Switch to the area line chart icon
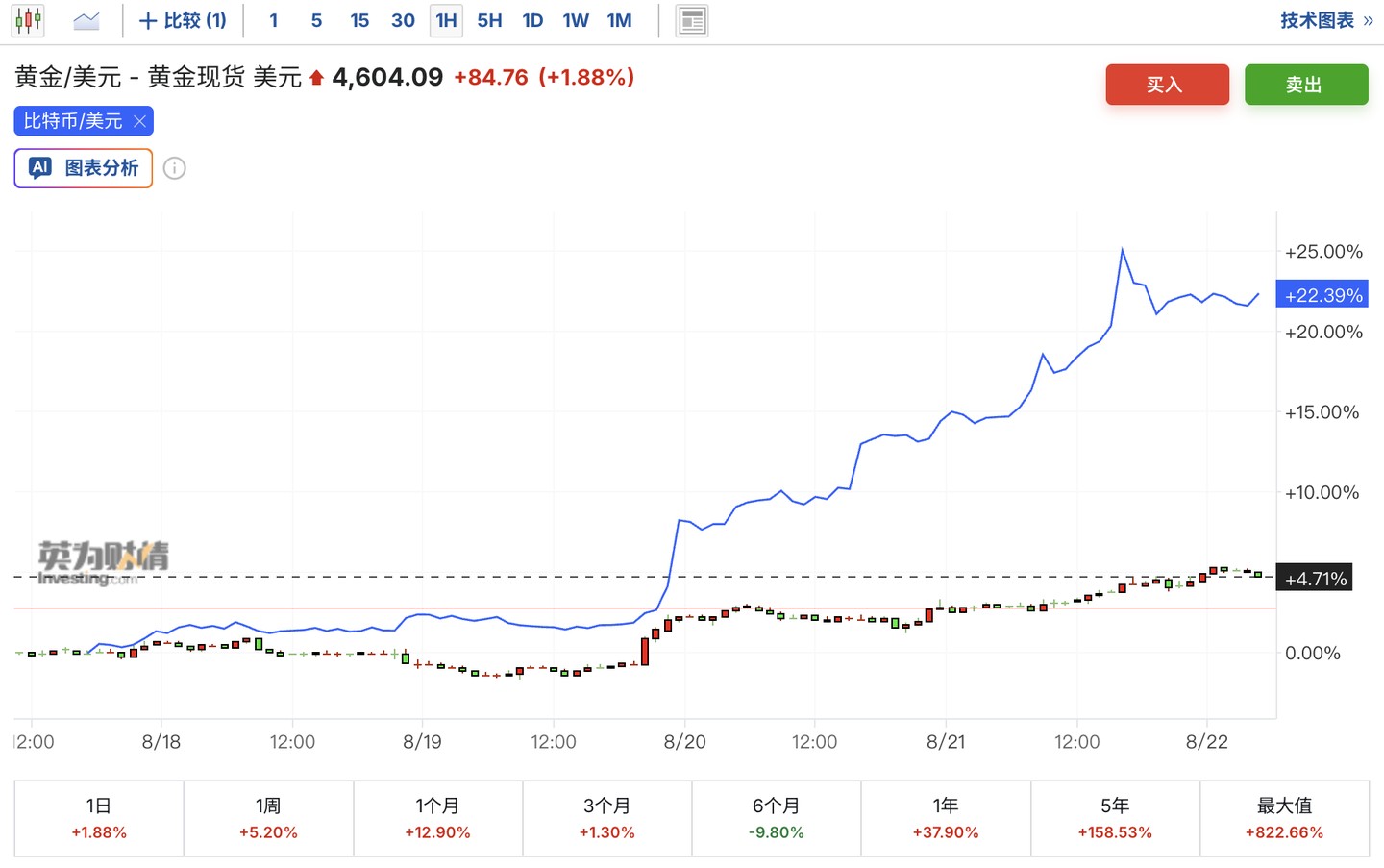Image resolution: width=1384 pixels, height=868 pixels. 86,20
